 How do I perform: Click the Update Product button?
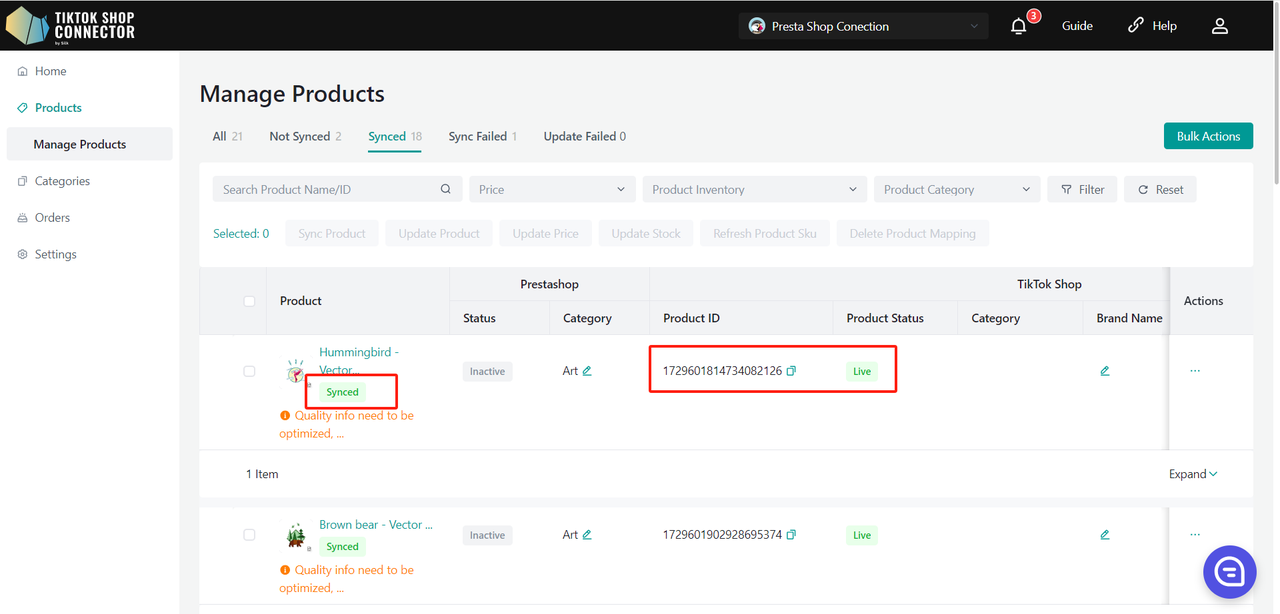pyautogui.click(x=439, y=233)
